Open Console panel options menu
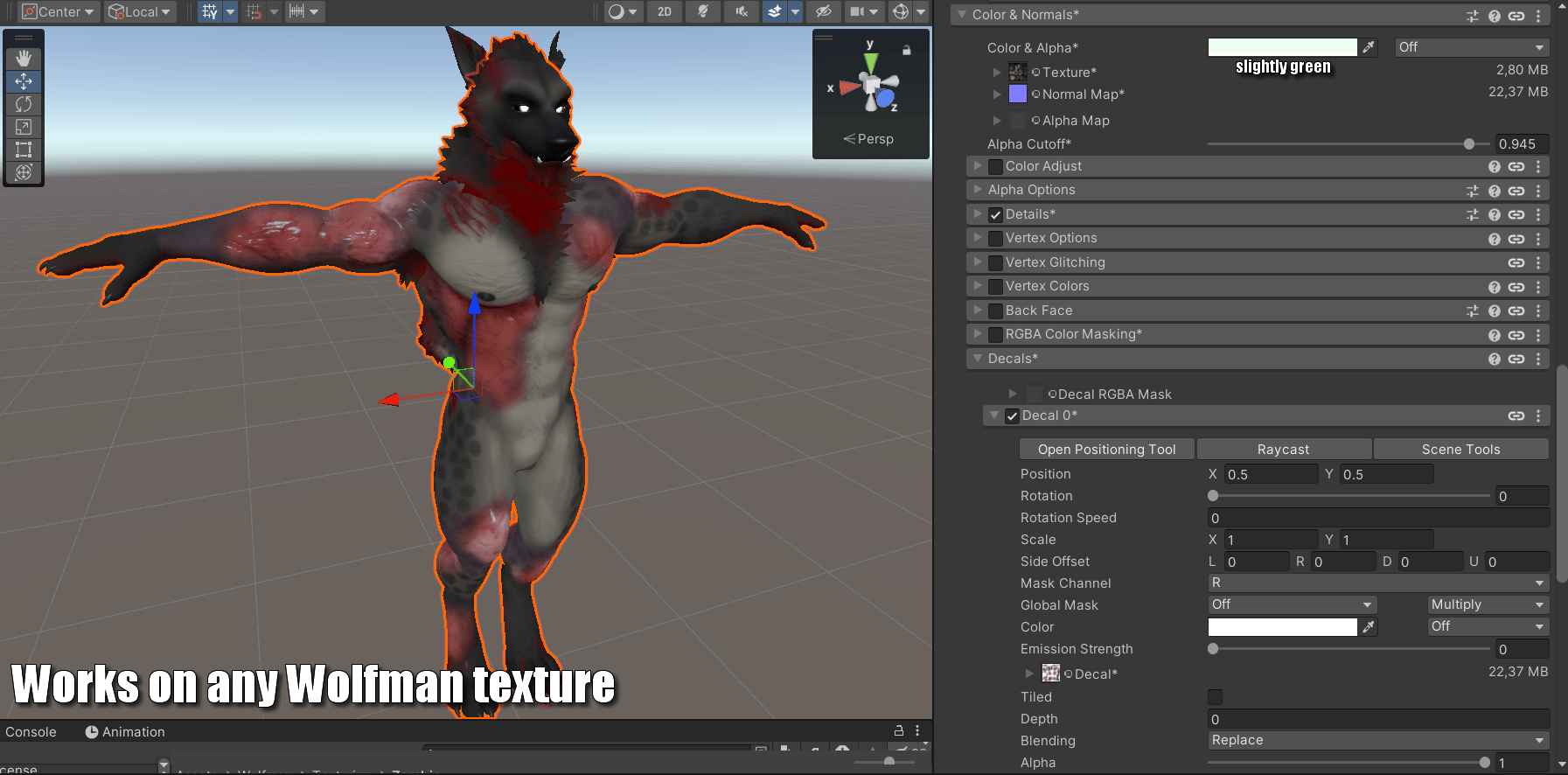The height and width of the screenshot is (775, 1568). pos(917,730)
